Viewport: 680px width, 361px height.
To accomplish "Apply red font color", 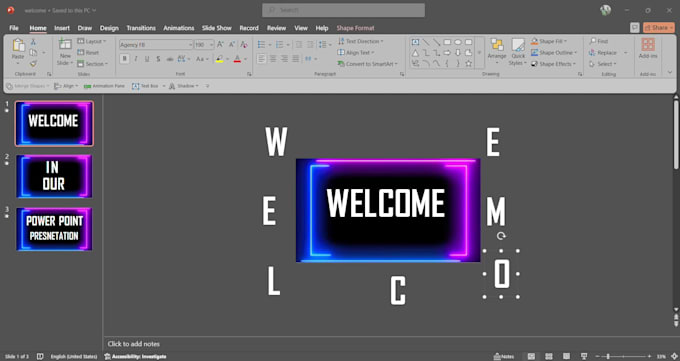I will coord(237,59).
